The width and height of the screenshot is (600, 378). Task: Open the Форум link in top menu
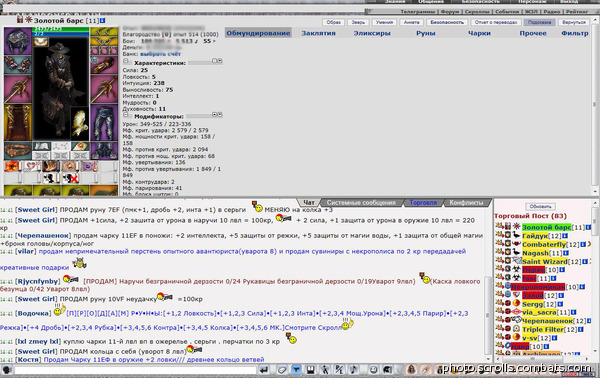point(451,11)
